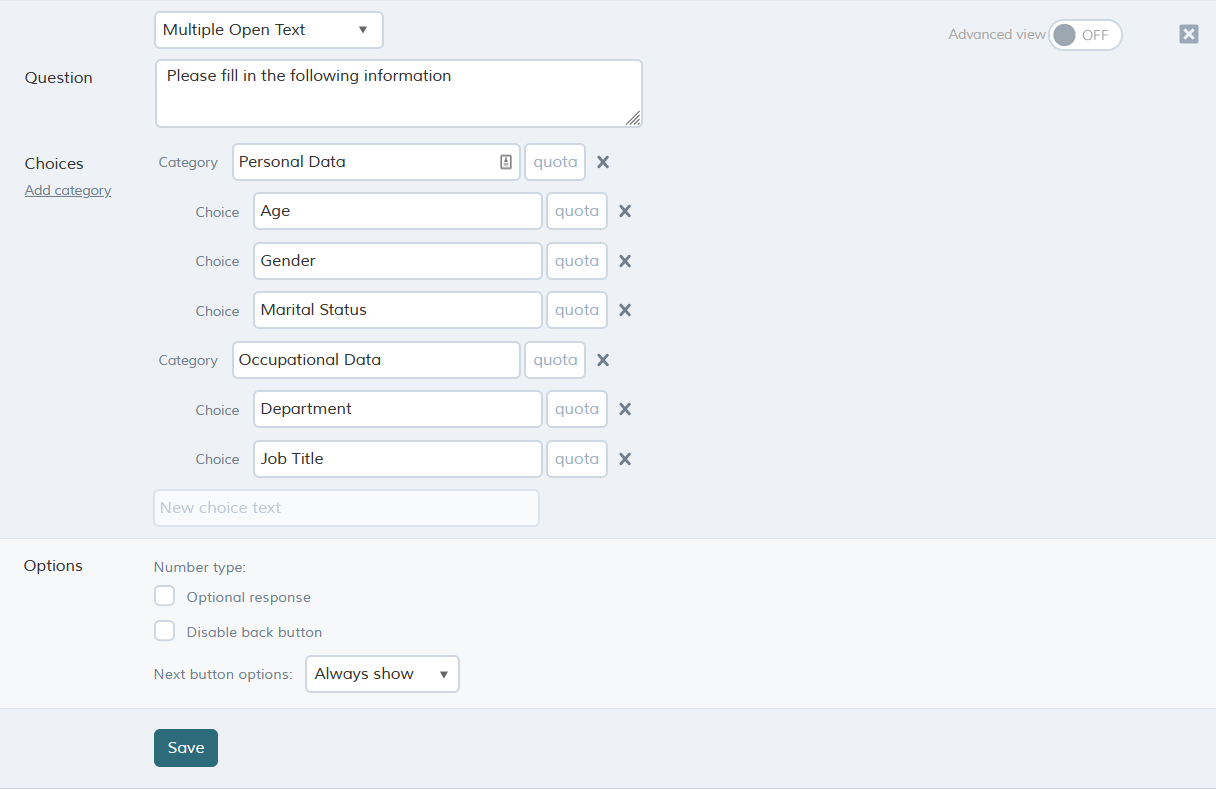Remove the Job Title choice
The image size is (1216, 789).
click(x=625, y=459)
